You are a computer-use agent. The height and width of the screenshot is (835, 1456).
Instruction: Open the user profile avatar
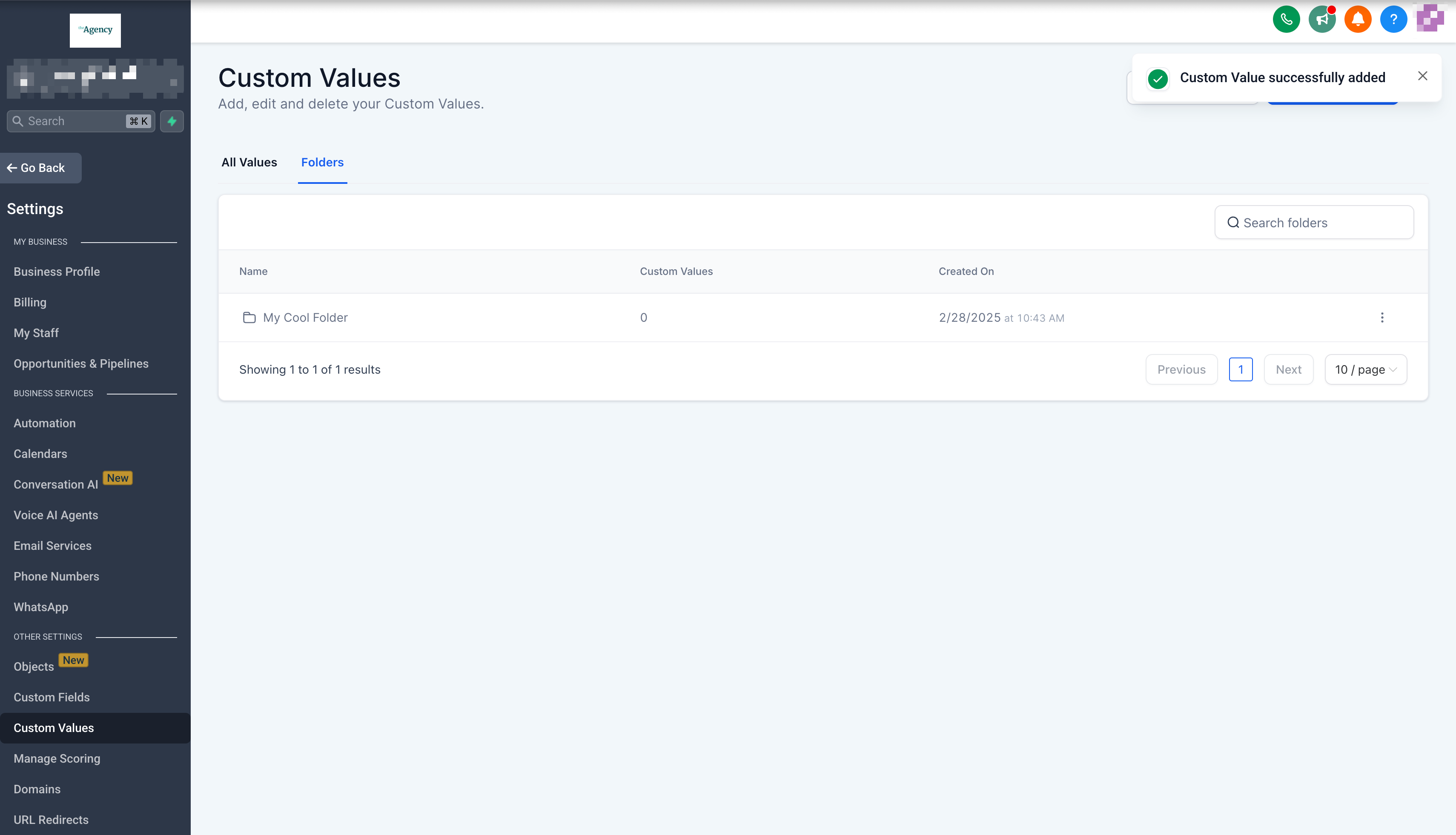[x=1430, y=18]
